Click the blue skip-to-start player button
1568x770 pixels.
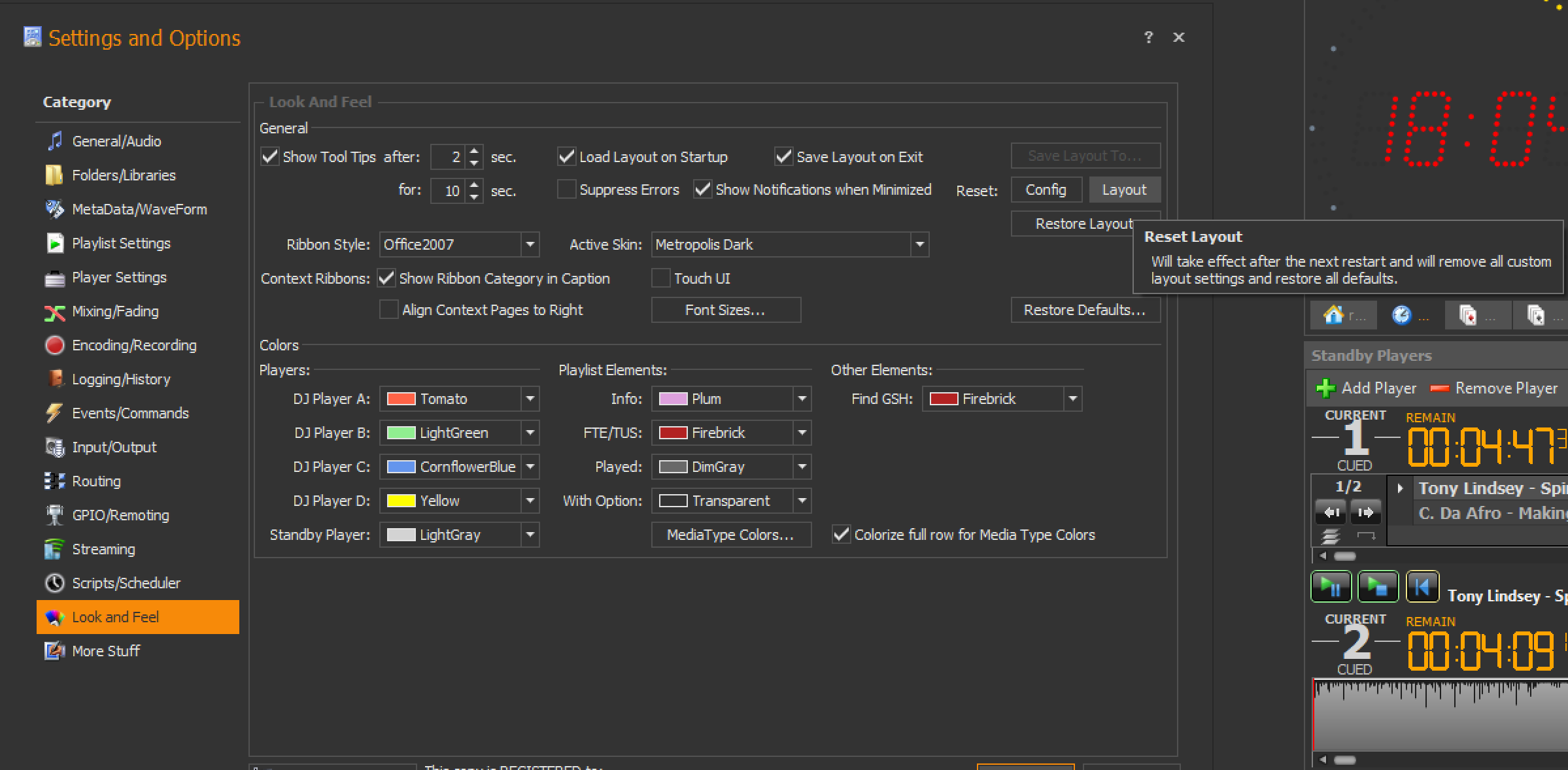(1422, 587)
